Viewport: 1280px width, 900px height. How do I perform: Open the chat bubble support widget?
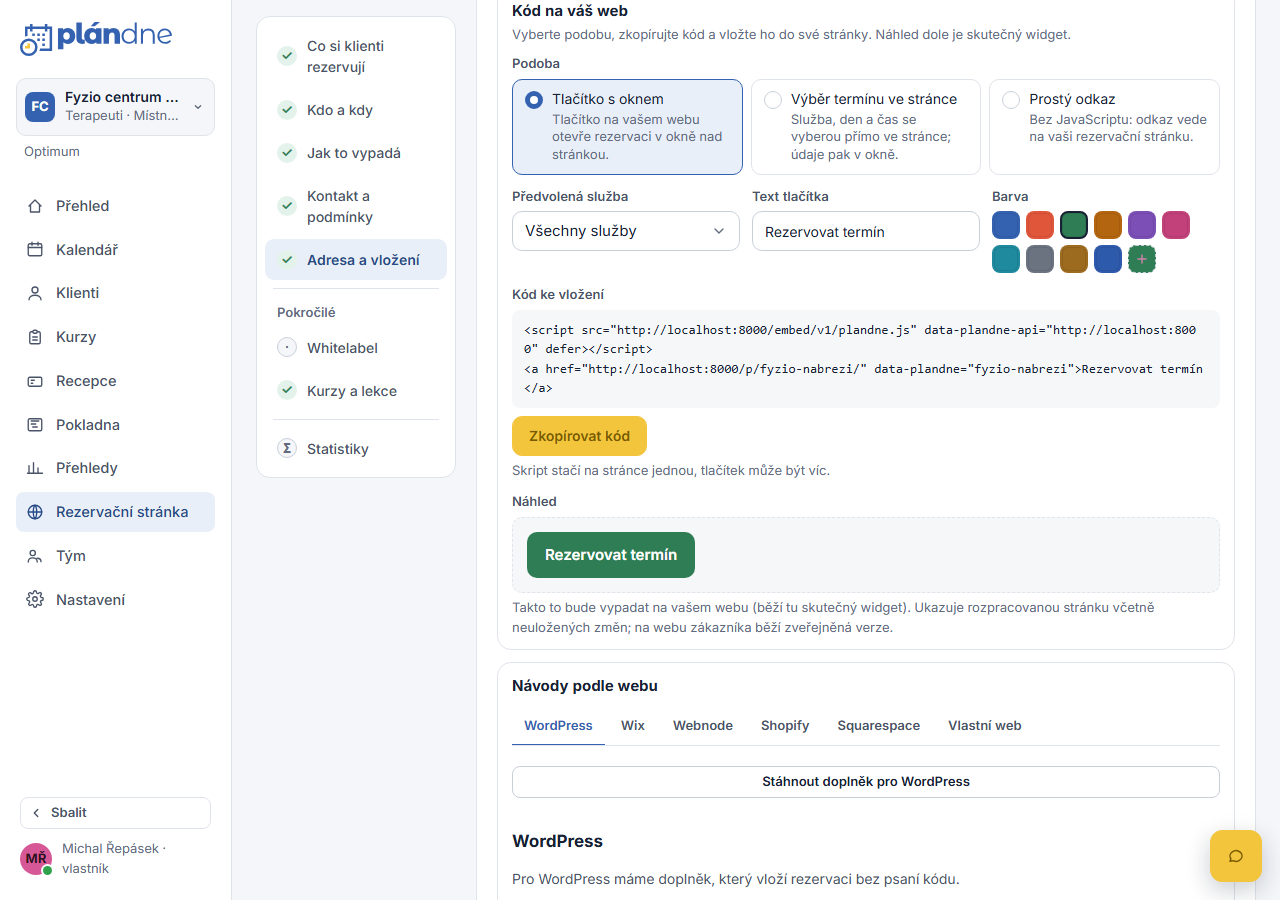pos(1236,856)
